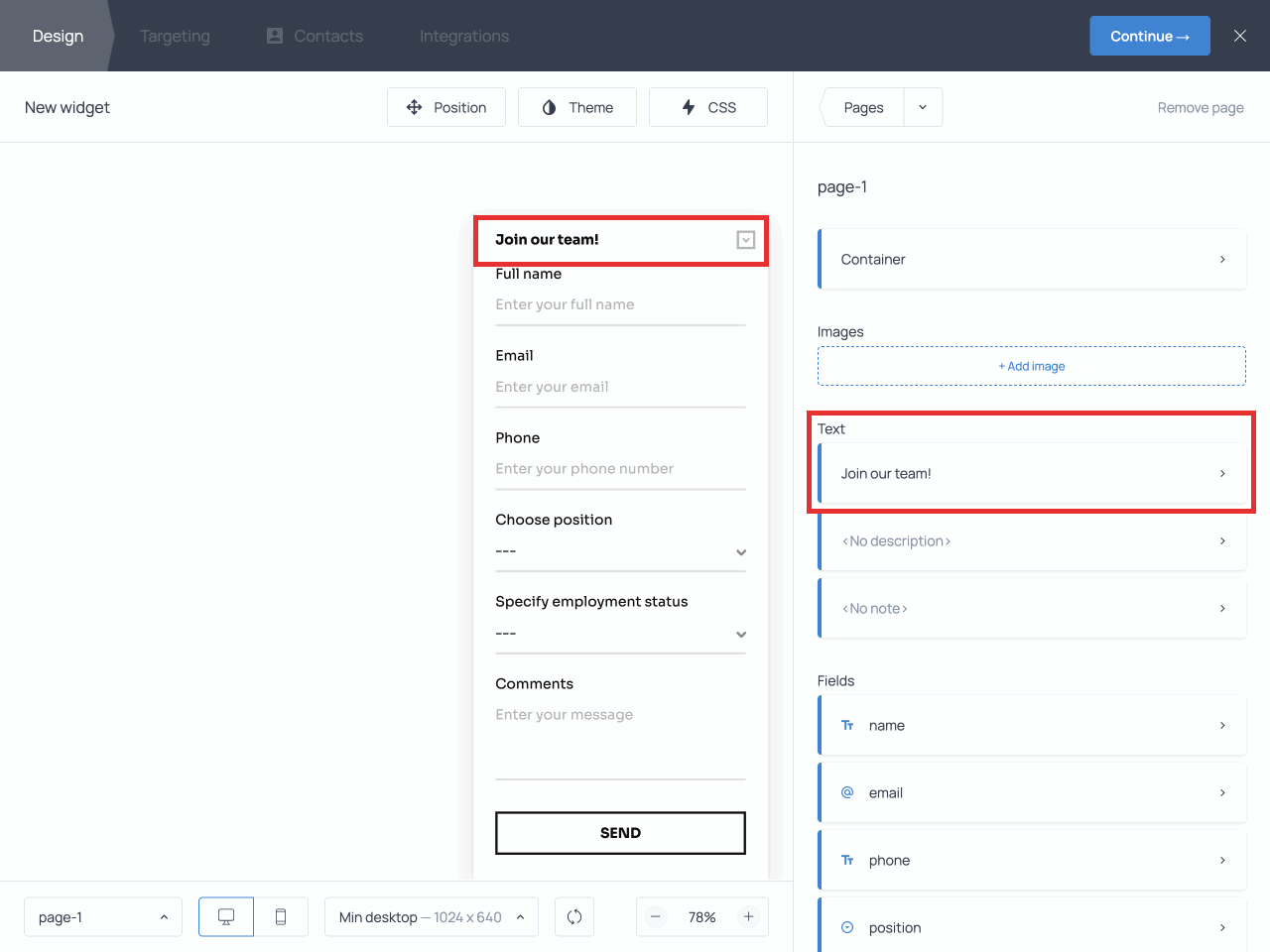Click the Contacts icon in the top bar
1270x952 pixels.
point(273,36)
